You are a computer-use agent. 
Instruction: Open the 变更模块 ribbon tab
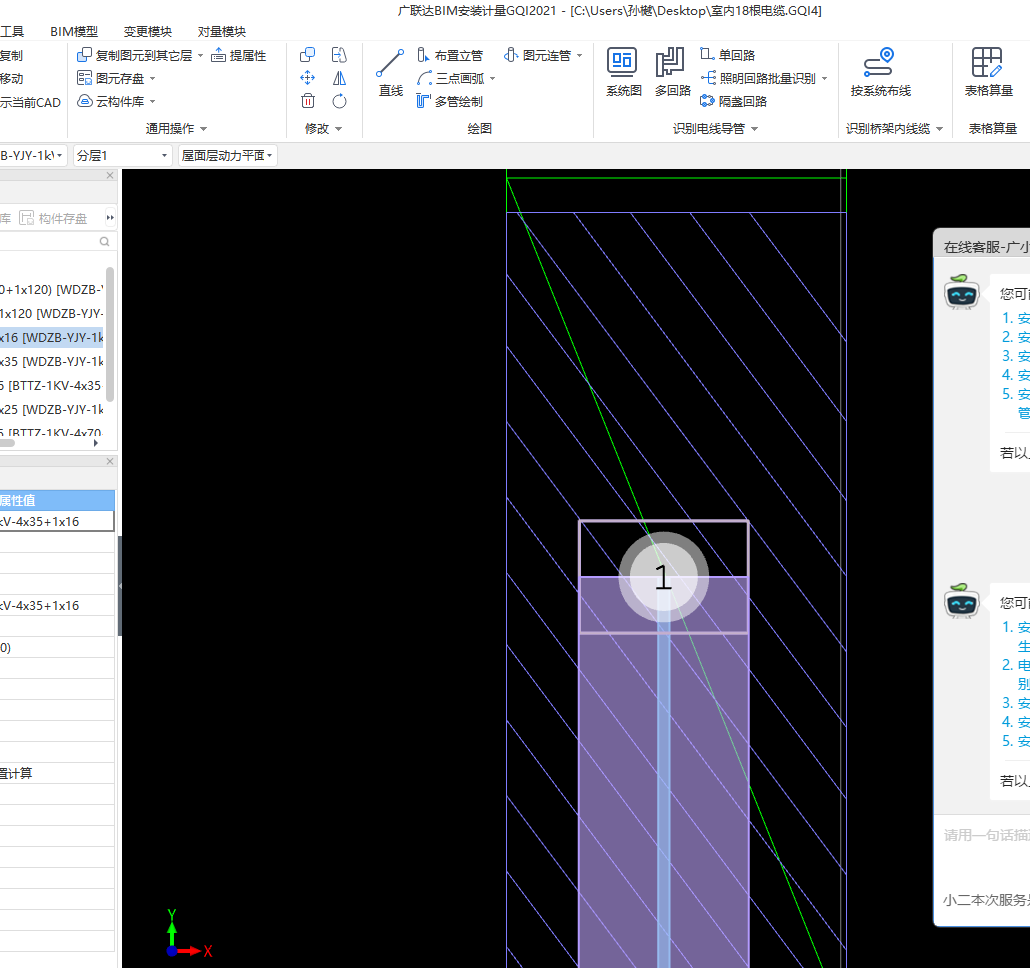[x=148, y=32]
